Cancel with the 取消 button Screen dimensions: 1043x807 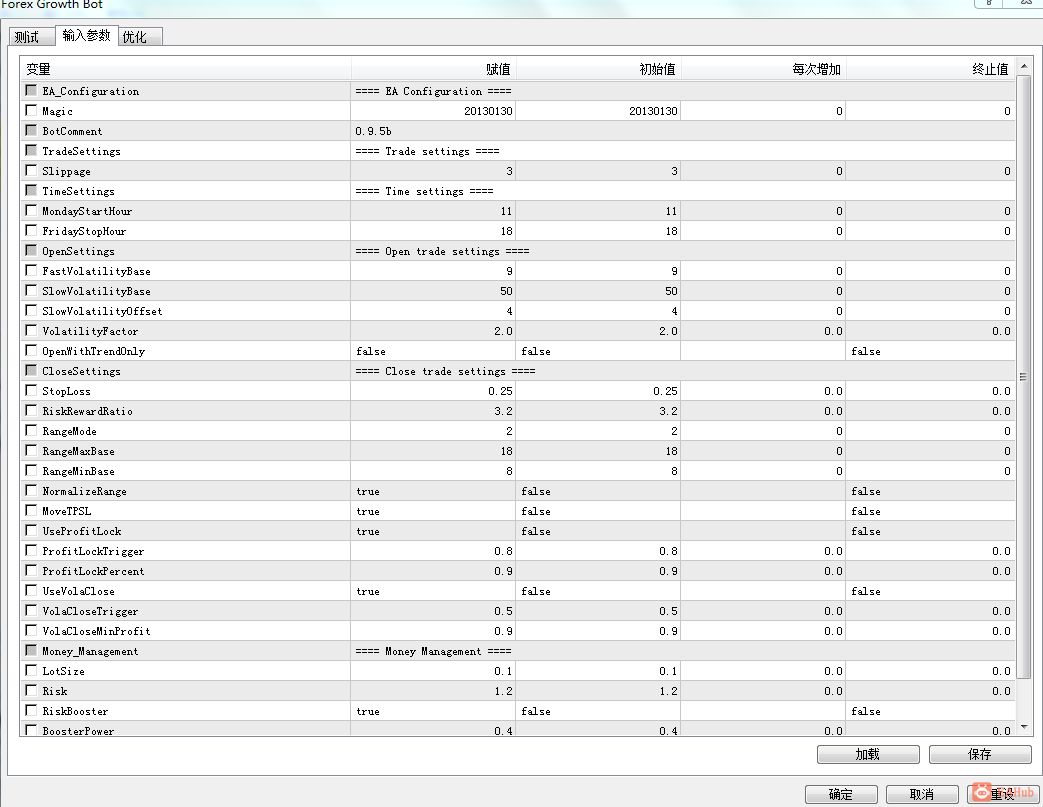click(922, 794)
